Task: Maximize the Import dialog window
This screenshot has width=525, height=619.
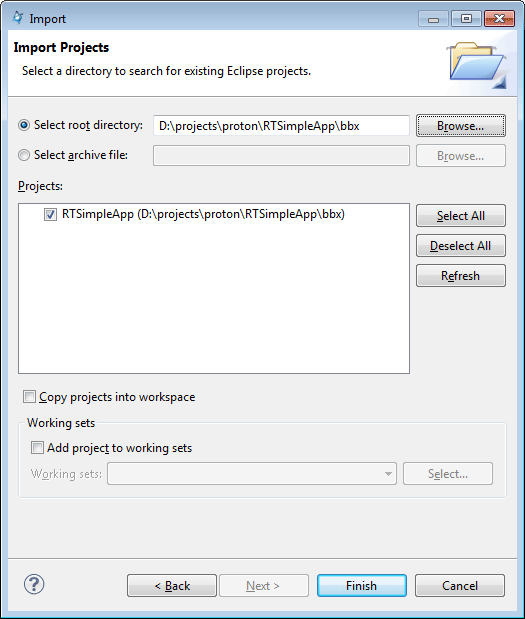Action: click(466, 19)
